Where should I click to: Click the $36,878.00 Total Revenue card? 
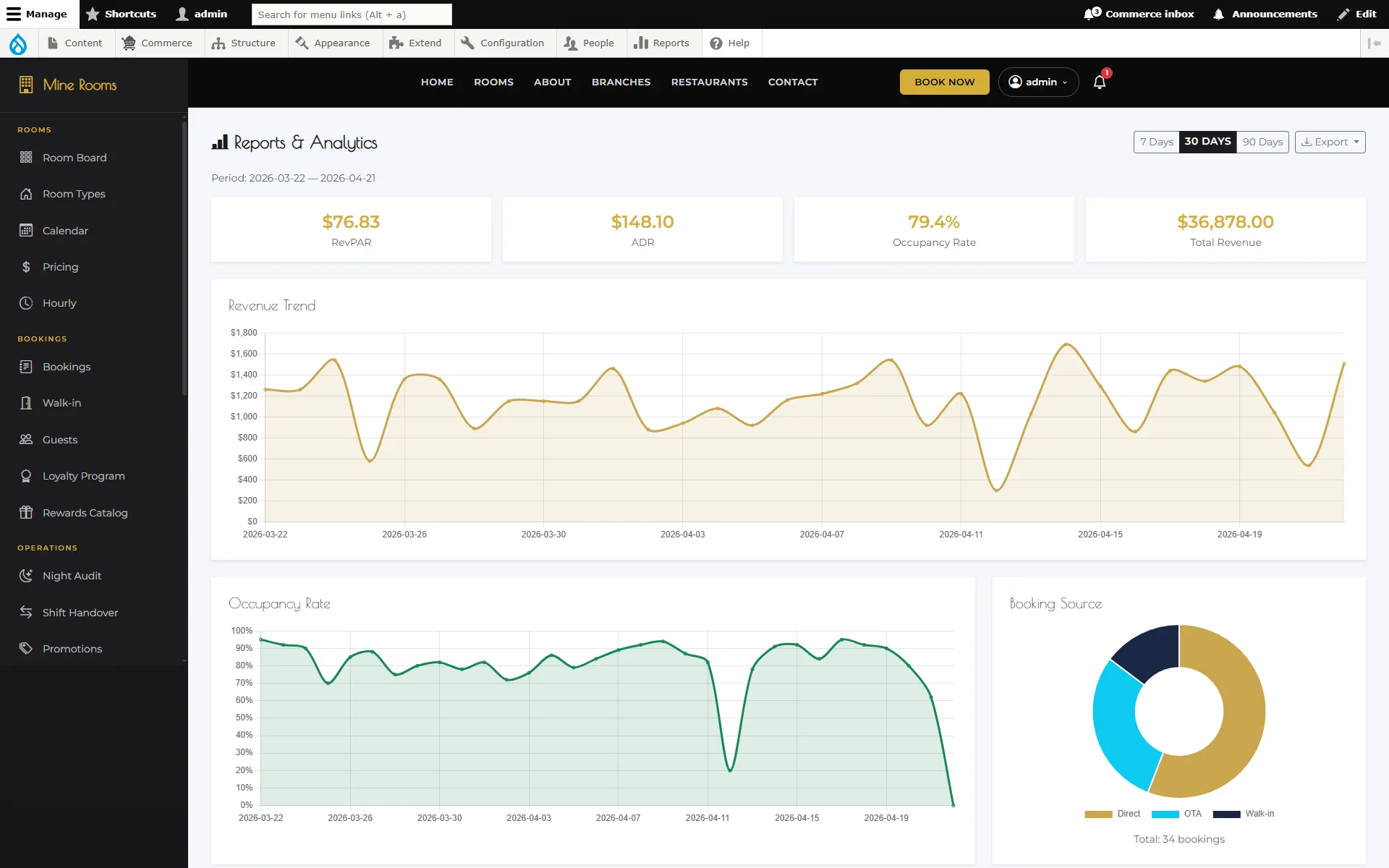tap(1226, 230)
